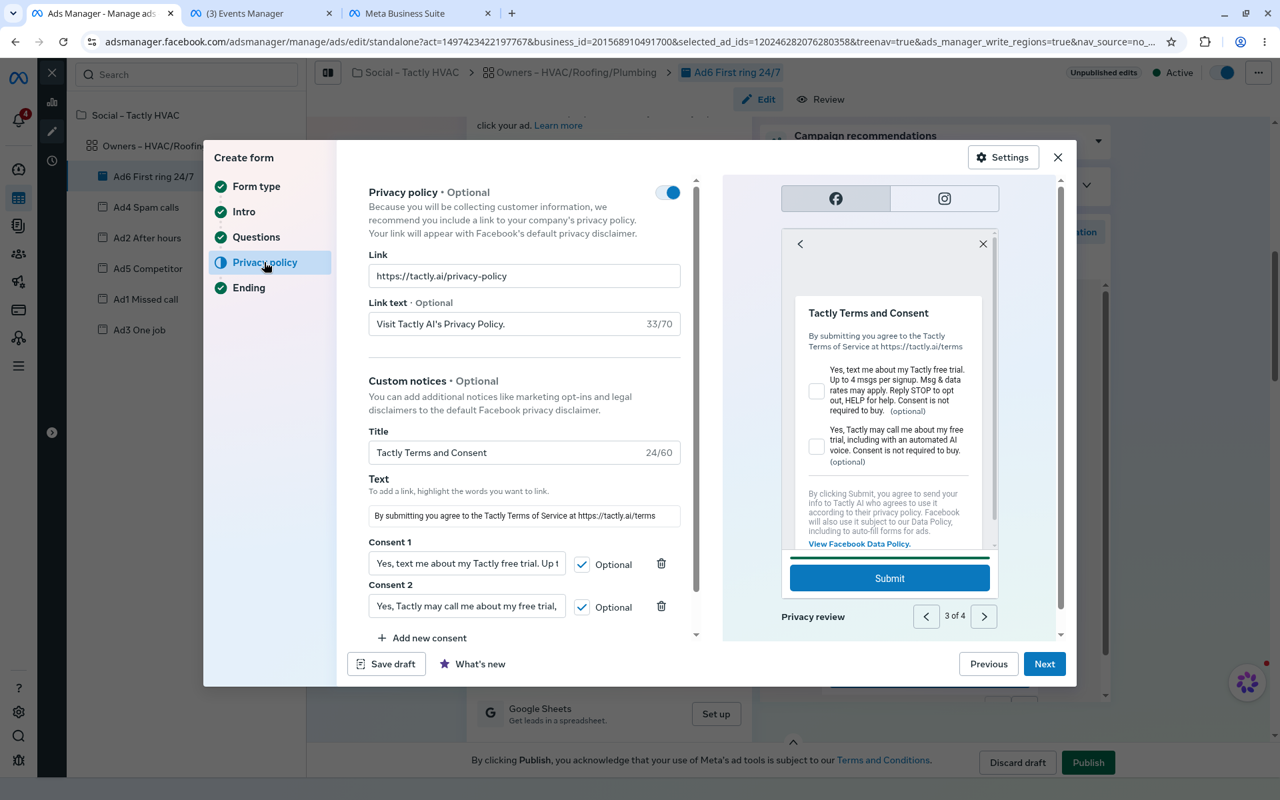Open the notifications bell in sidebar

(x=19, y=120)
